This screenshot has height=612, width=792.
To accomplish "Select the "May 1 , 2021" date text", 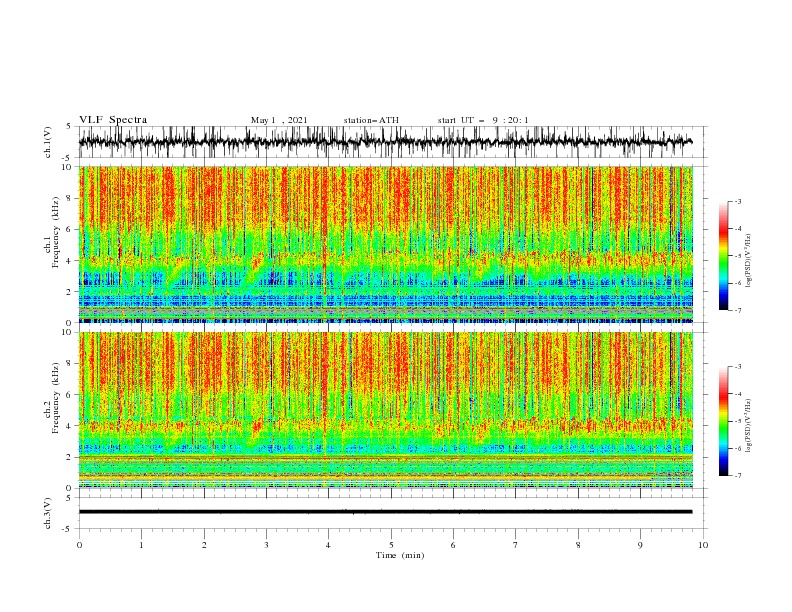I will click(x=279, y=120).
